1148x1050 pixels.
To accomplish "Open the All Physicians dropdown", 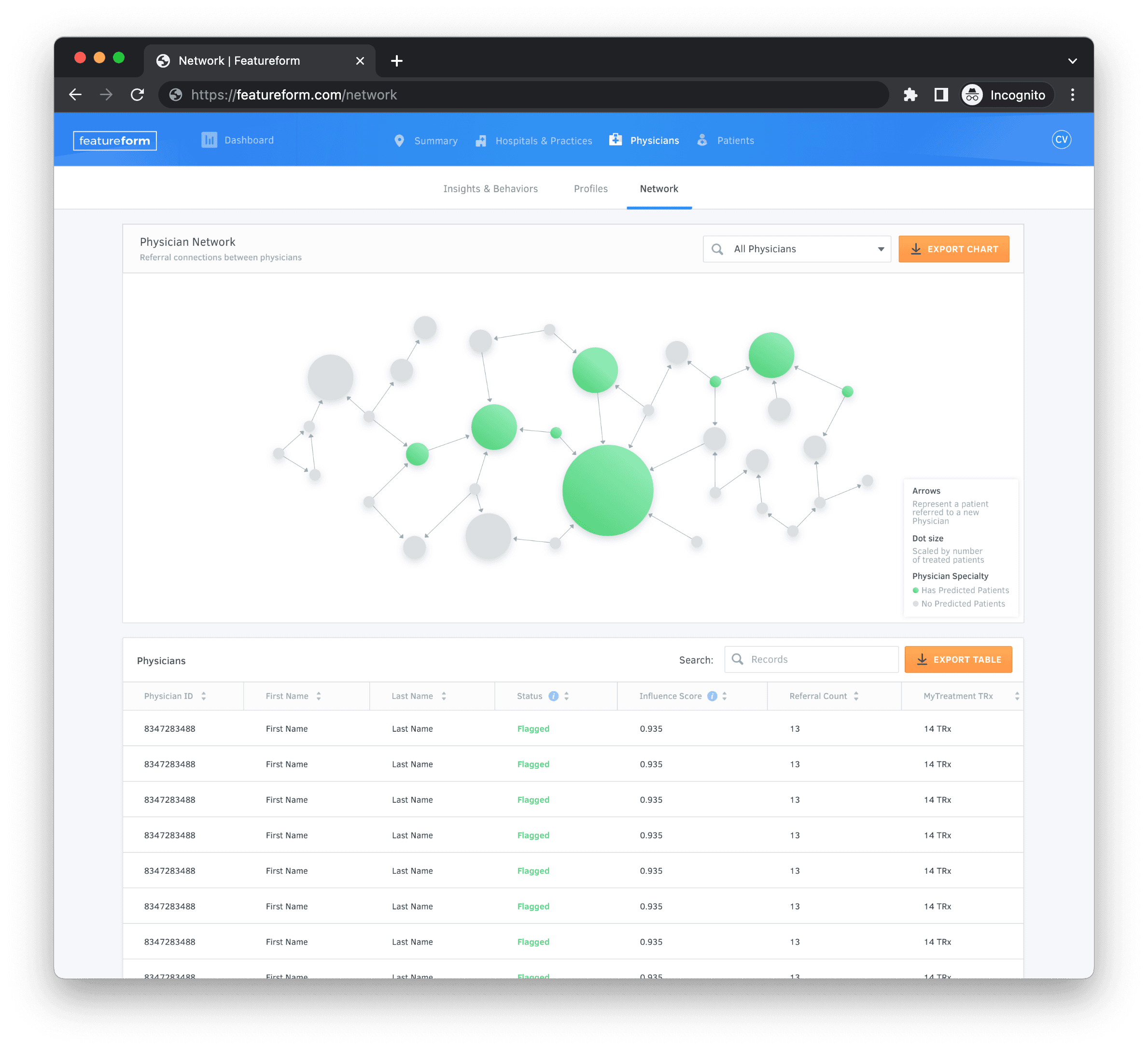I will click(796, 249).
